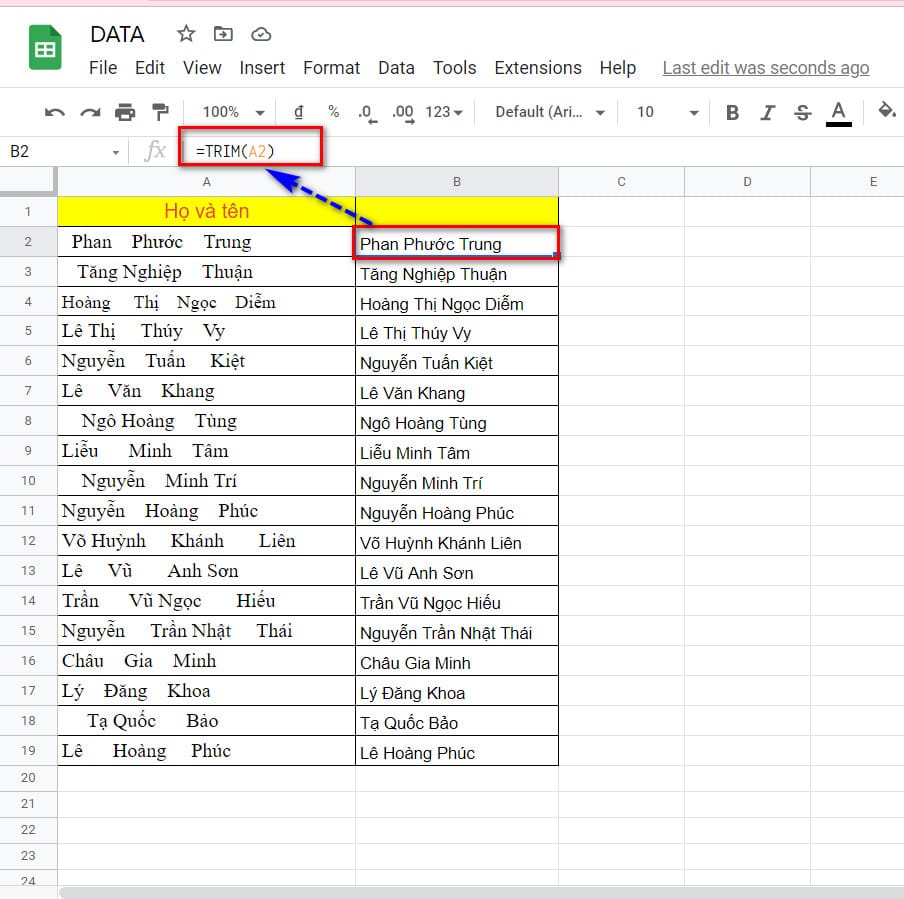Expand the Default font dropdown

550,112
